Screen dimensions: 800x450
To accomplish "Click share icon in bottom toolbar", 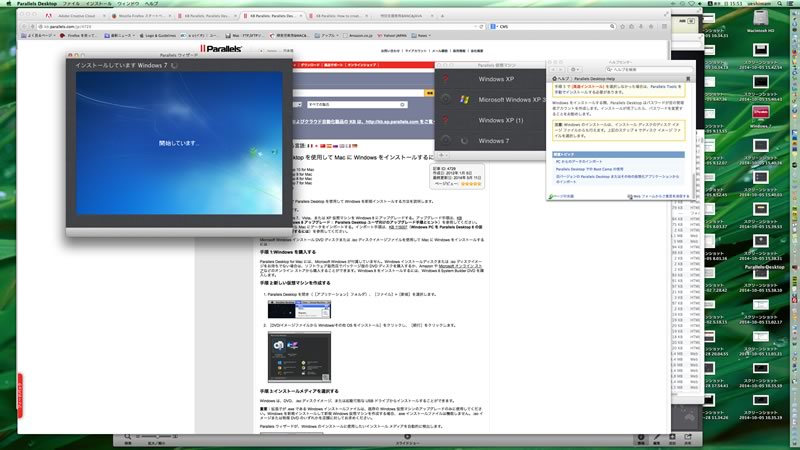I will coord(688,437).
